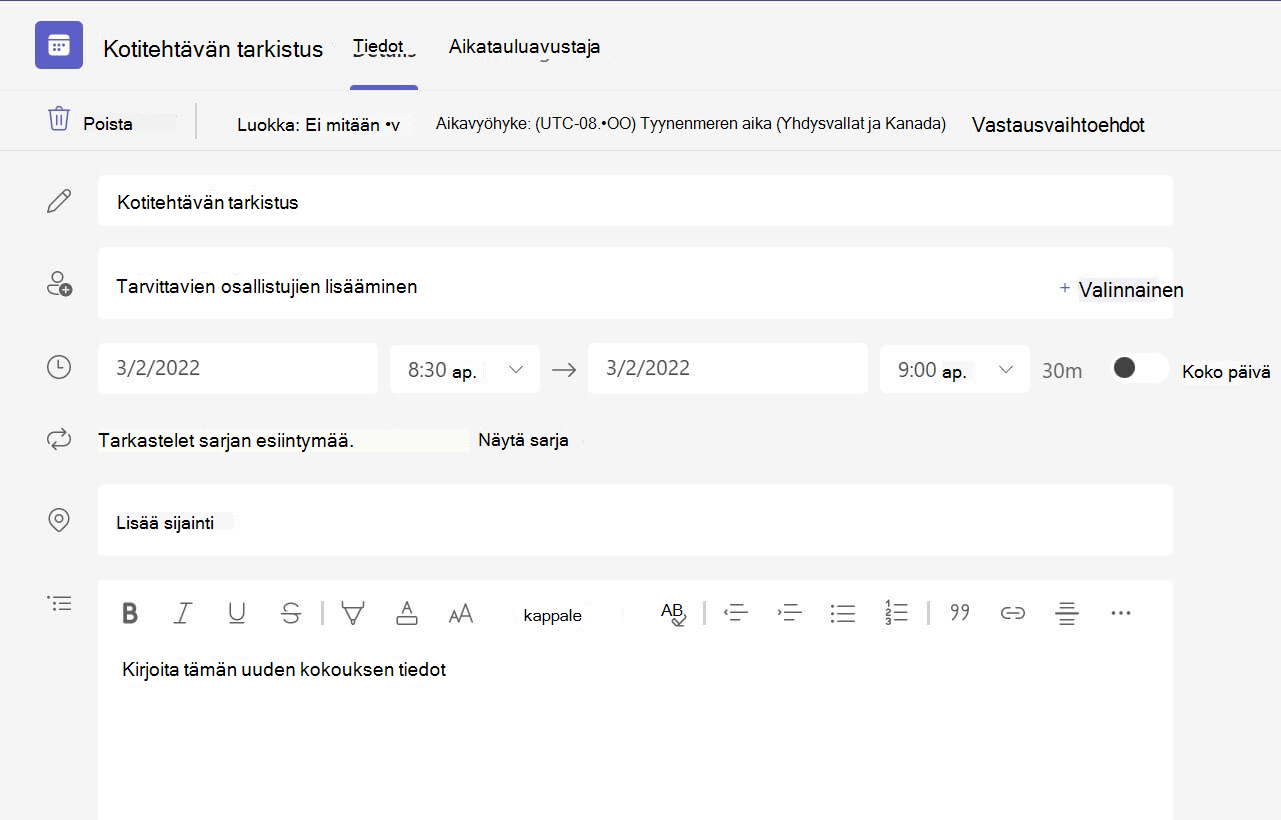
Task: Click the Tarkastelet sarjan esiintymää text
Action: (x=226, y=440)
